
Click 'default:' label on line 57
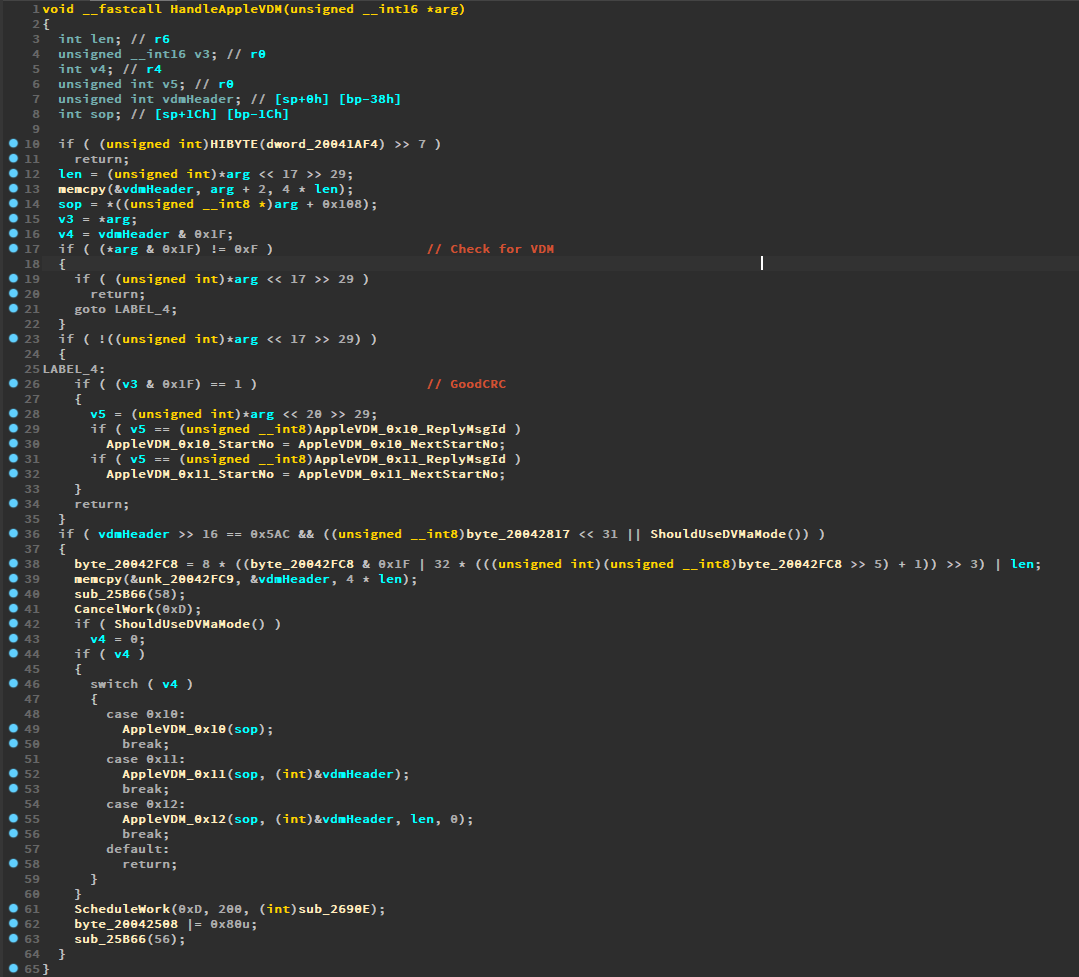point(138,849)
